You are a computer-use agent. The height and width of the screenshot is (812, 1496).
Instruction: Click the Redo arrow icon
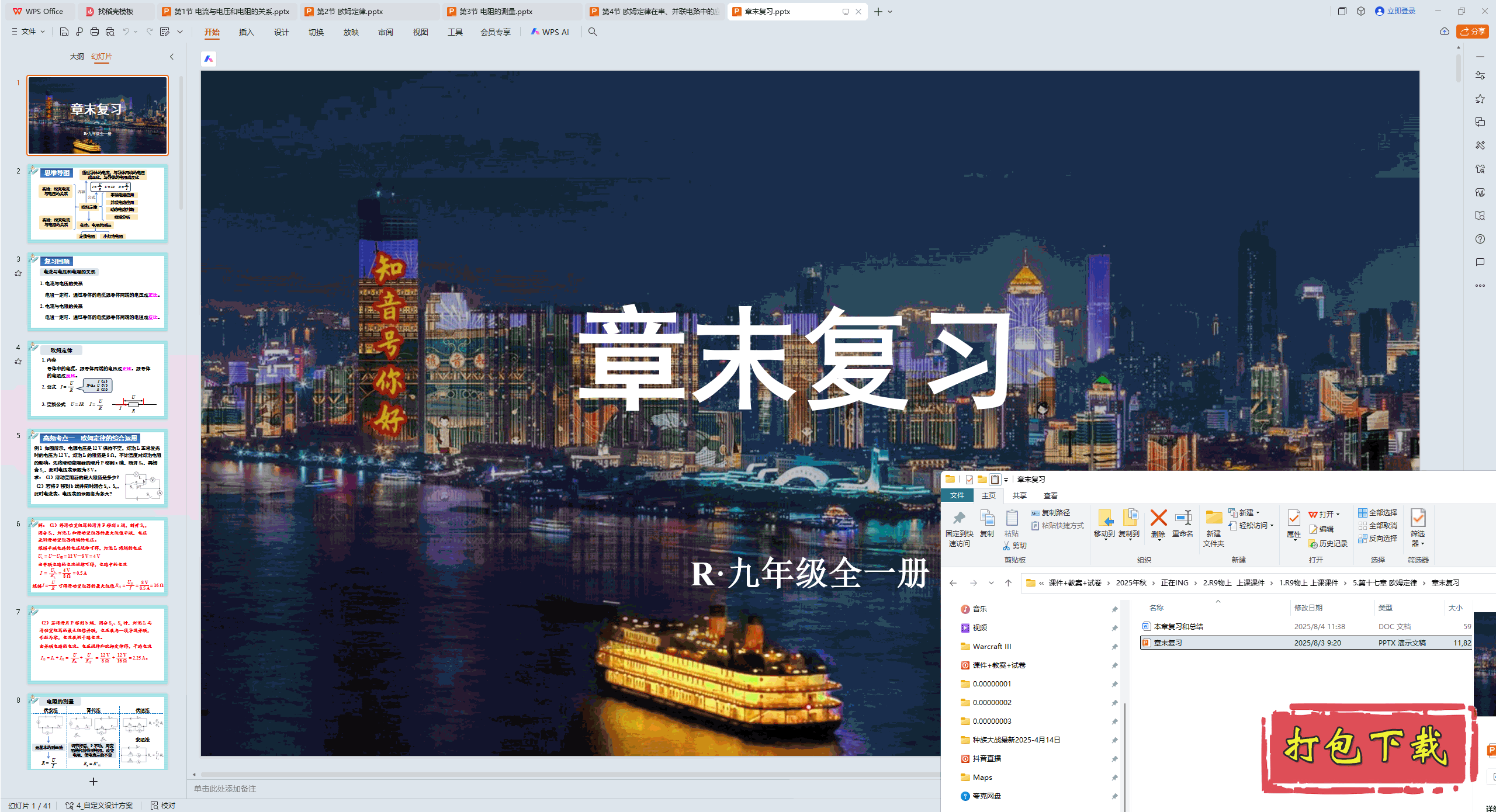point(150,32)
